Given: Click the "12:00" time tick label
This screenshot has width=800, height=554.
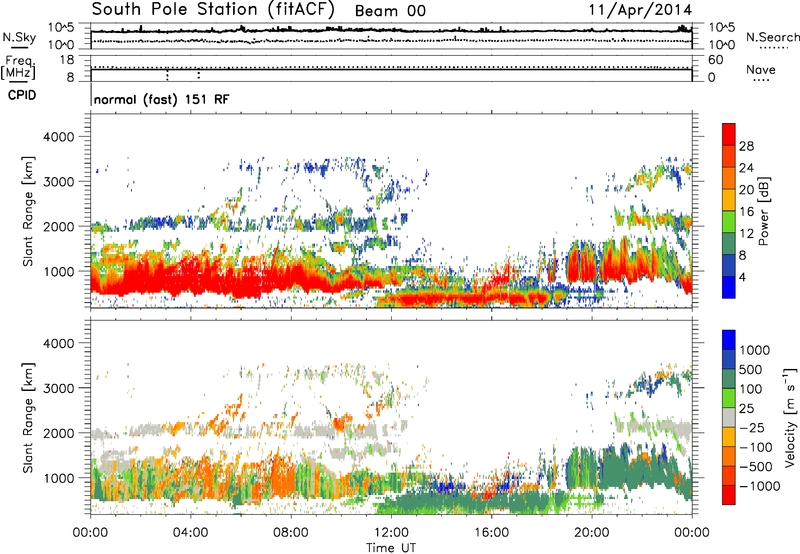Looking at the screenshot, I should pos(391,533).
